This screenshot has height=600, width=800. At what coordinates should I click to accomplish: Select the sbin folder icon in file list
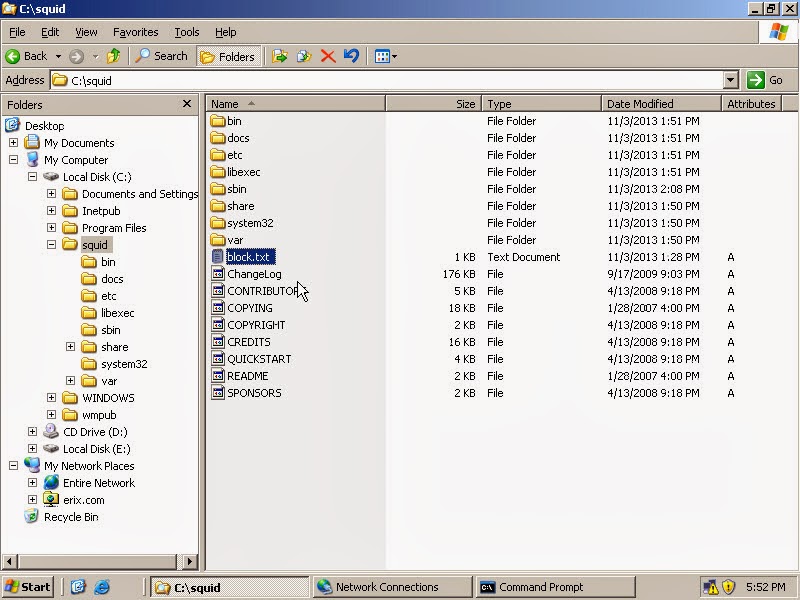click(x=218, y=189)
